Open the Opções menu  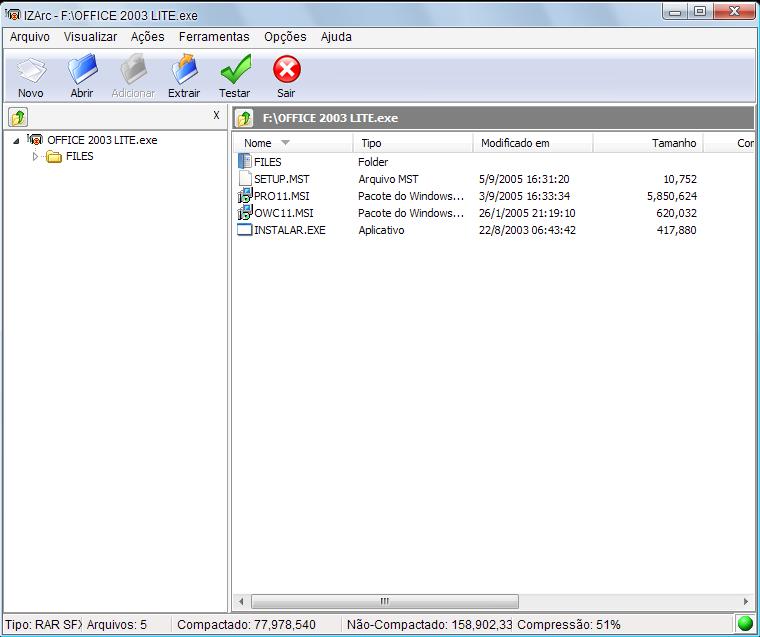click(x=285, y=37)
